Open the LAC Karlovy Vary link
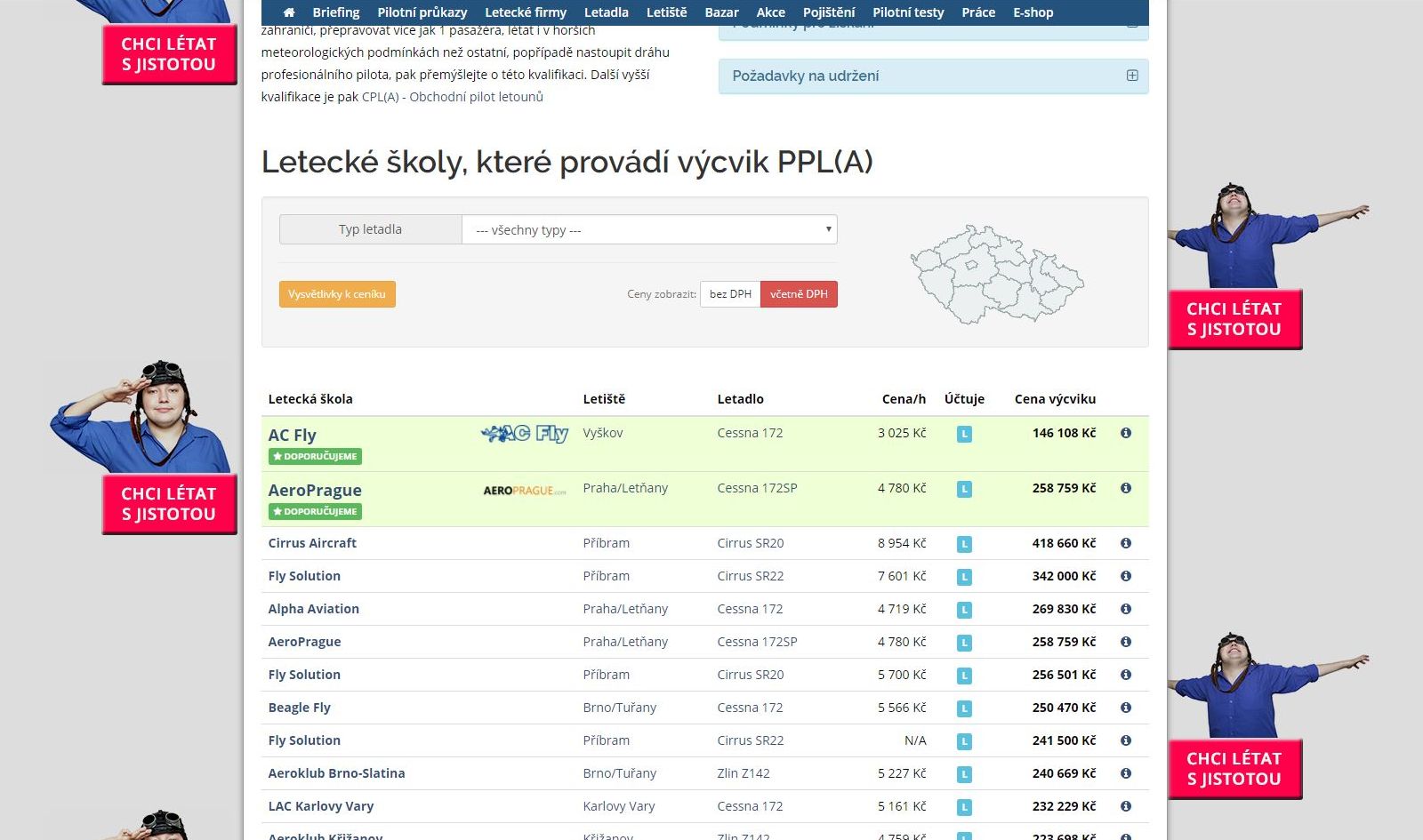 (321, 806)
